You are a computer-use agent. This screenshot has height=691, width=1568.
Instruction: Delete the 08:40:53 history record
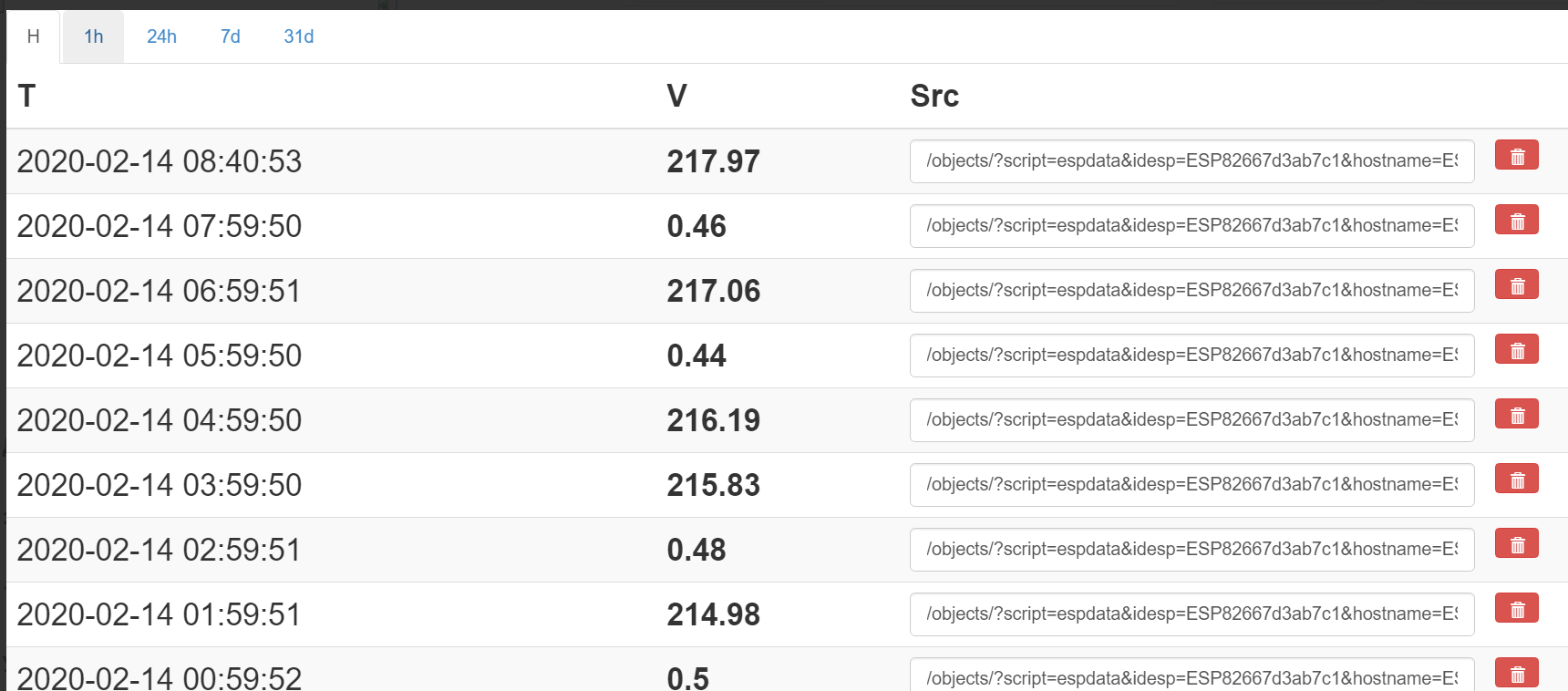1516,156
